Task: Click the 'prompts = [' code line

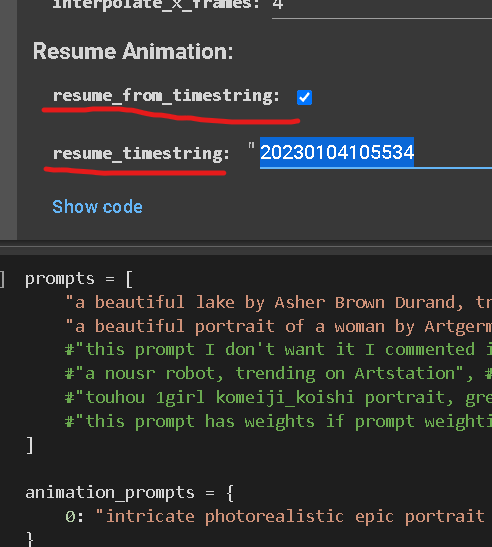Action: pos(79,279)
